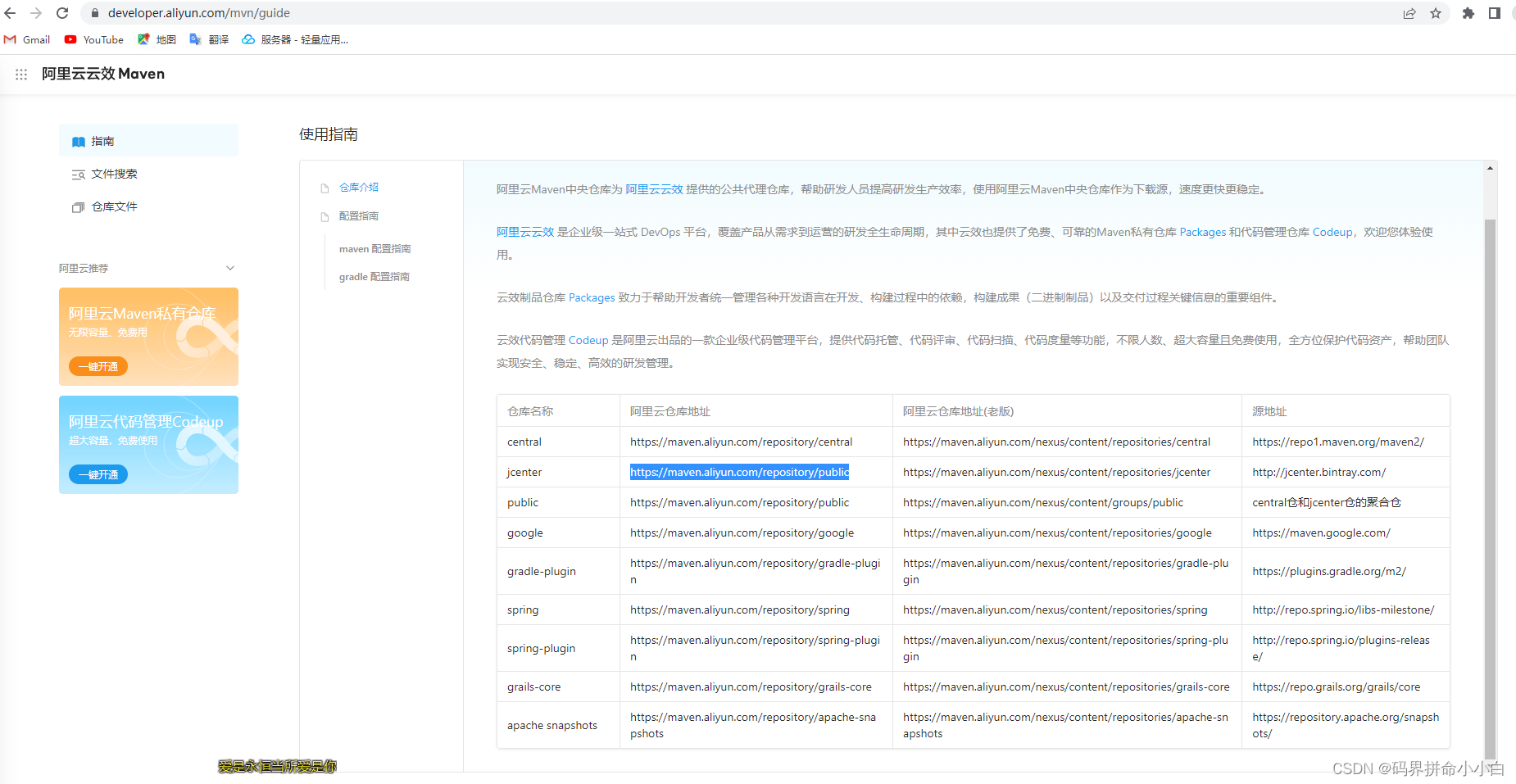
Task: Click the google repository URL
Action: (x=742, y=532)
